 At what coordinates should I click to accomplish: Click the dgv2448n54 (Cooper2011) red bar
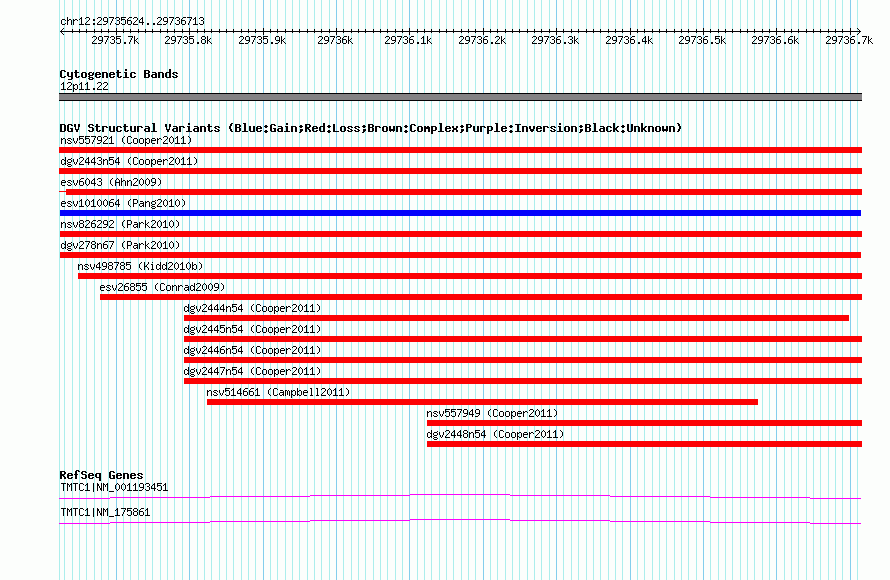[644, 444]
